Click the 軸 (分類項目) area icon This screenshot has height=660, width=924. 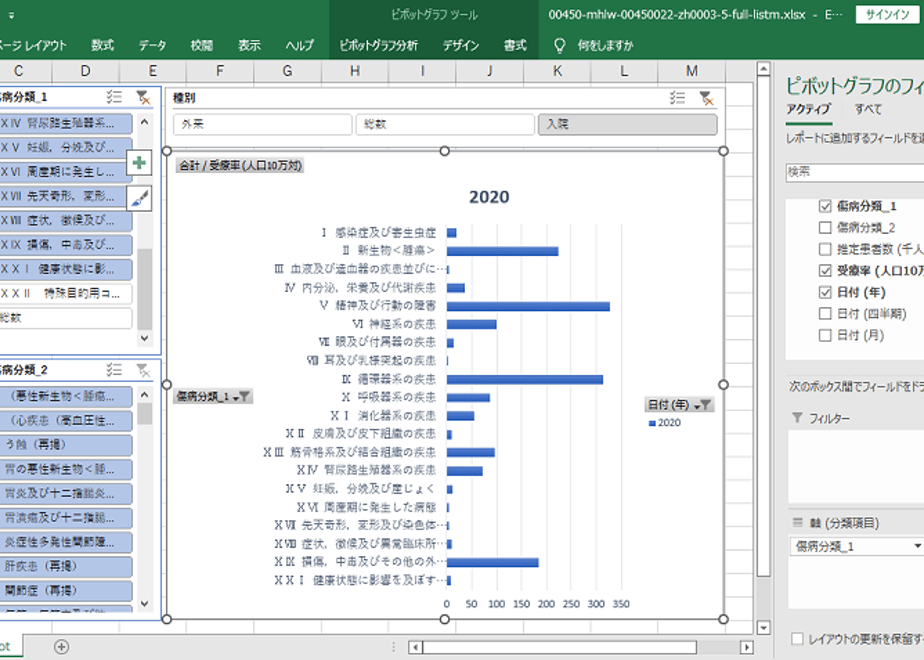pos(797,522)
